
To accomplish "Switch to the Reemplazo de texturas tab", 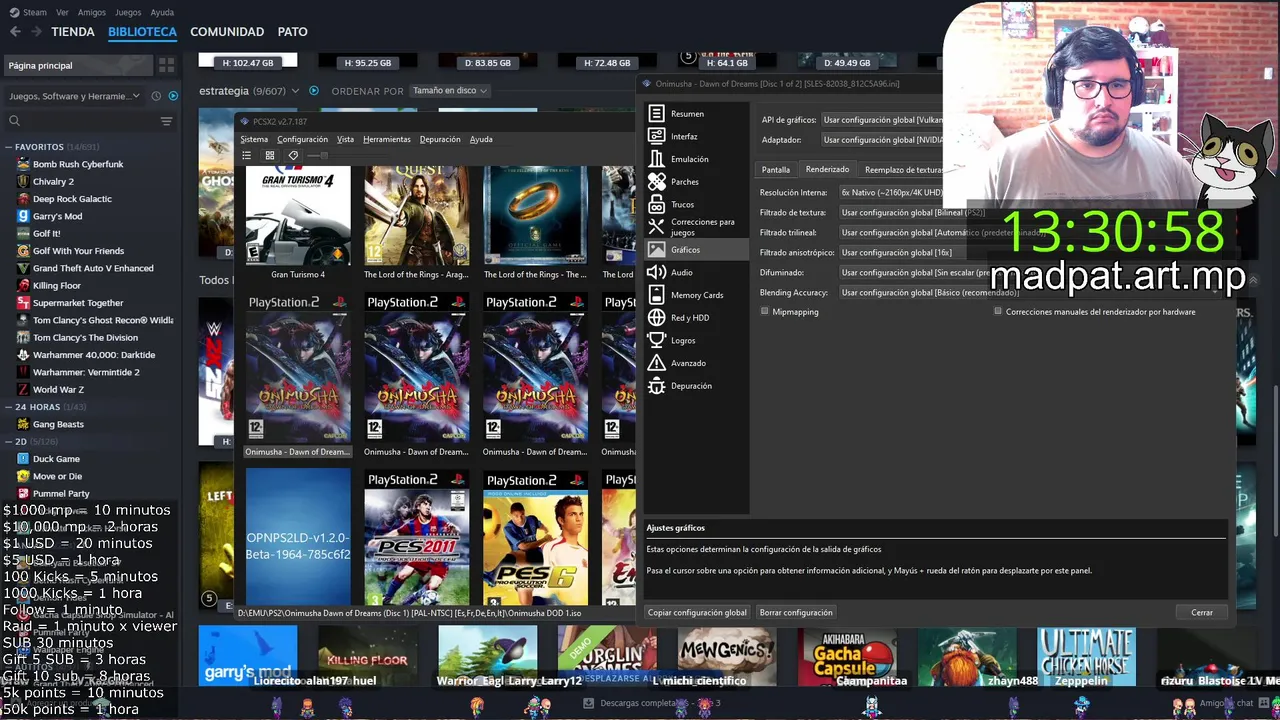I will (x=902, y=170).
